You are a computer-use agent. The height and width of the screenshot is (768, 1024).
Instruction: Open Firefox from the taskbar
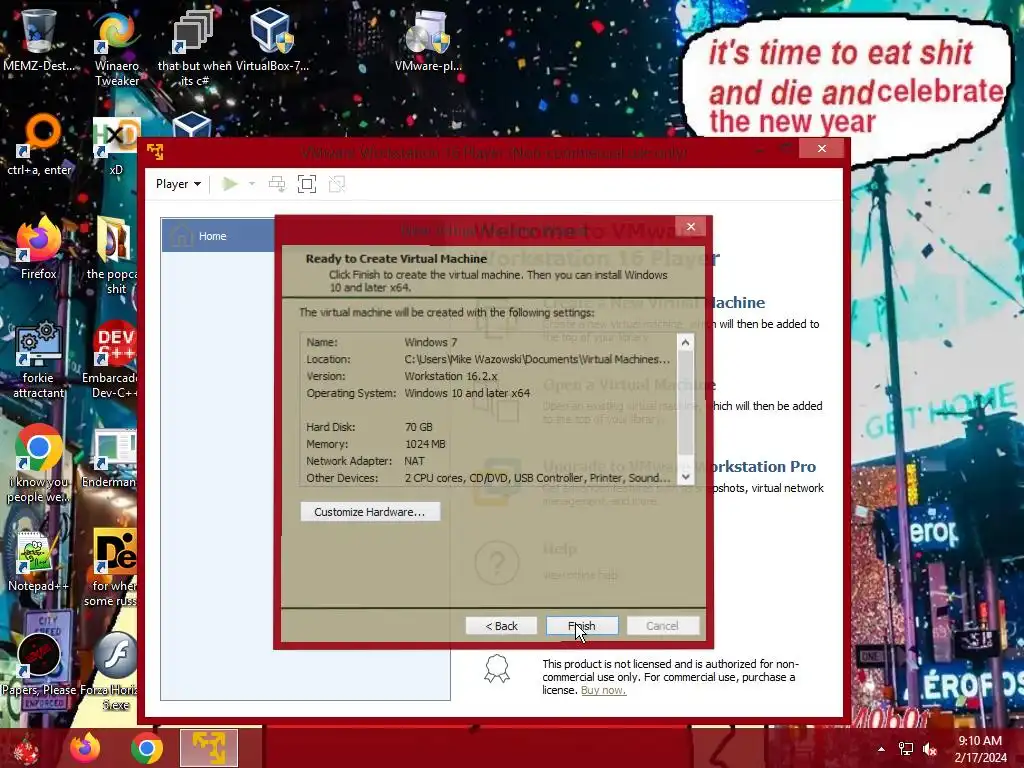(x=86, y=748)
